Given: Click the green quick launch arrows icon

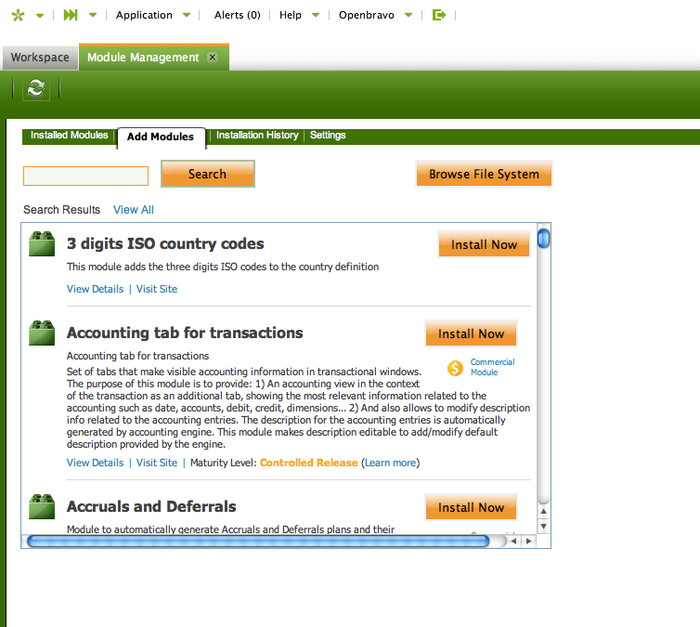Looking at the screenshot, I should point(70,15).
